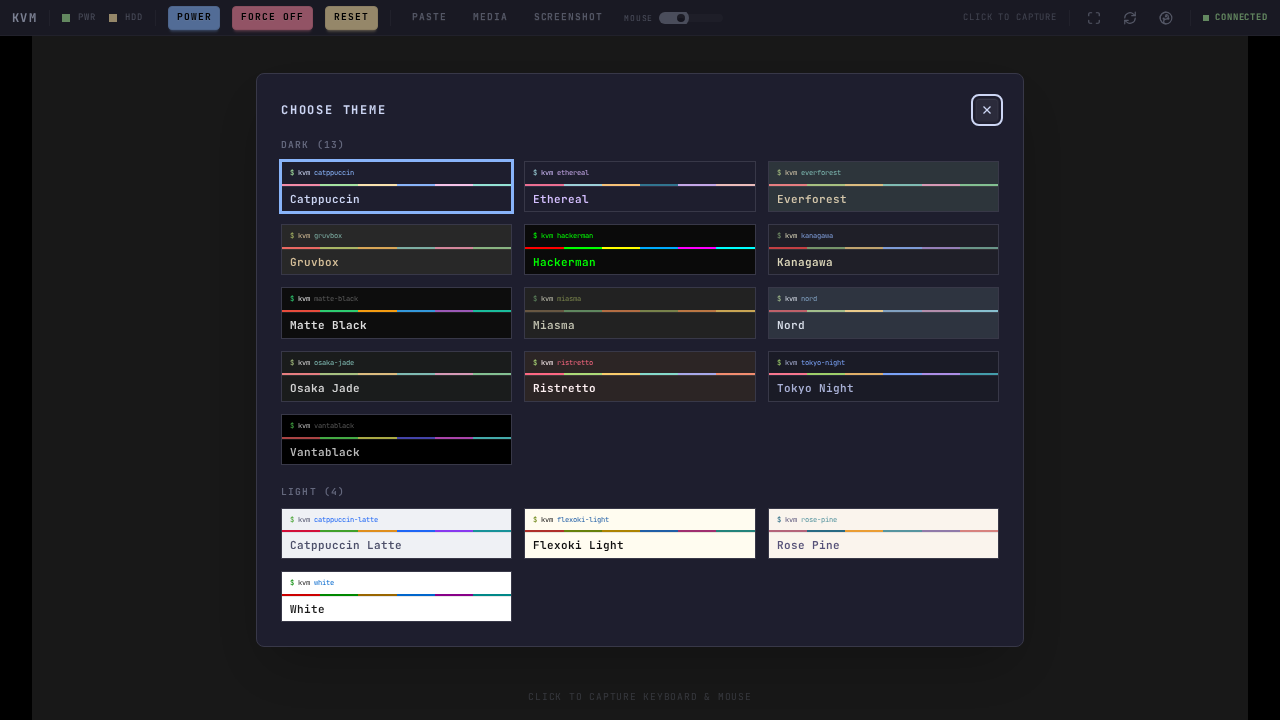Capture a screenshot via the SCREENSHOT control

click(568, 17)
